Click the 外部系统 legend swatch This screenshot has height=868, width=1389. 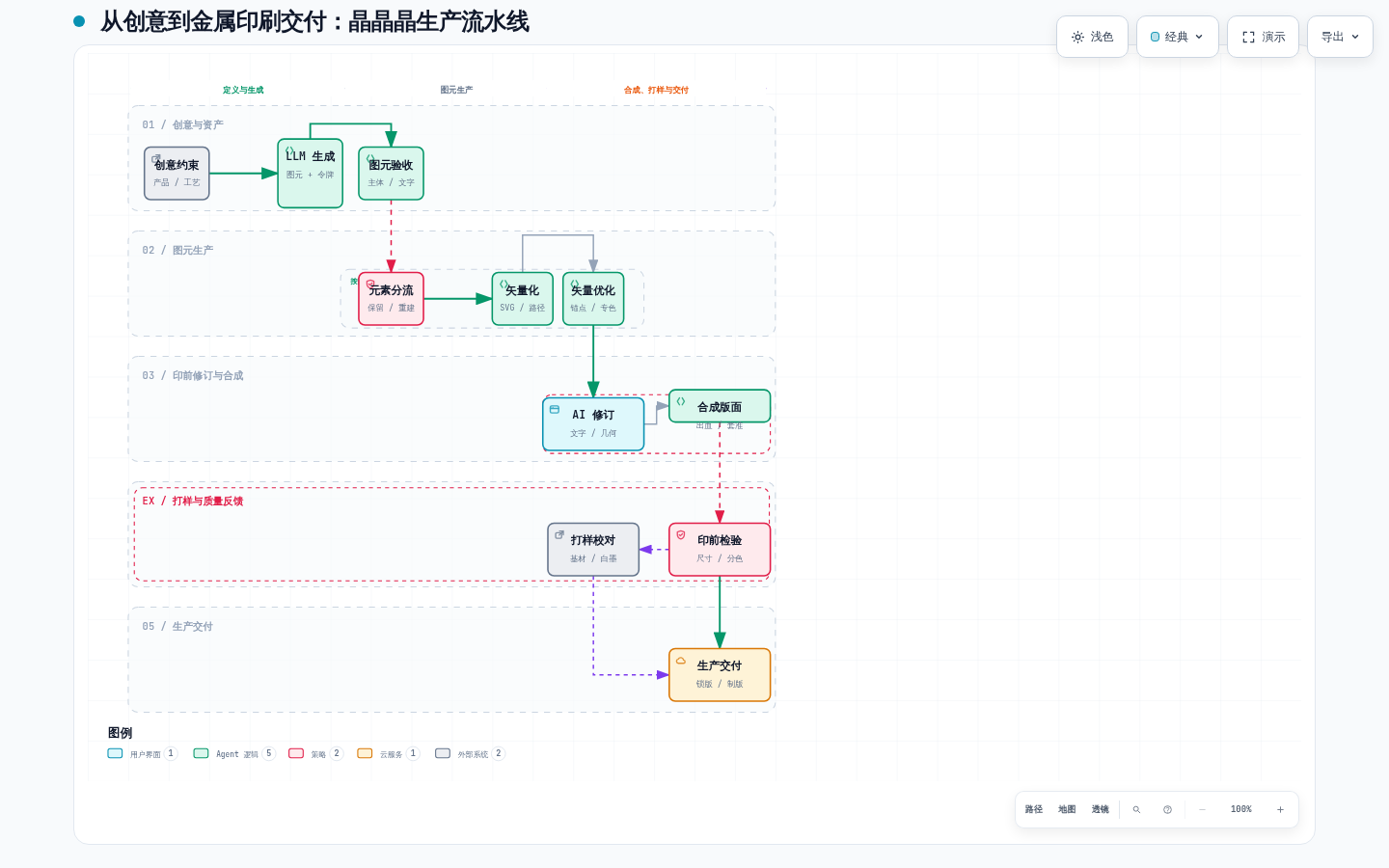[443, 753]
